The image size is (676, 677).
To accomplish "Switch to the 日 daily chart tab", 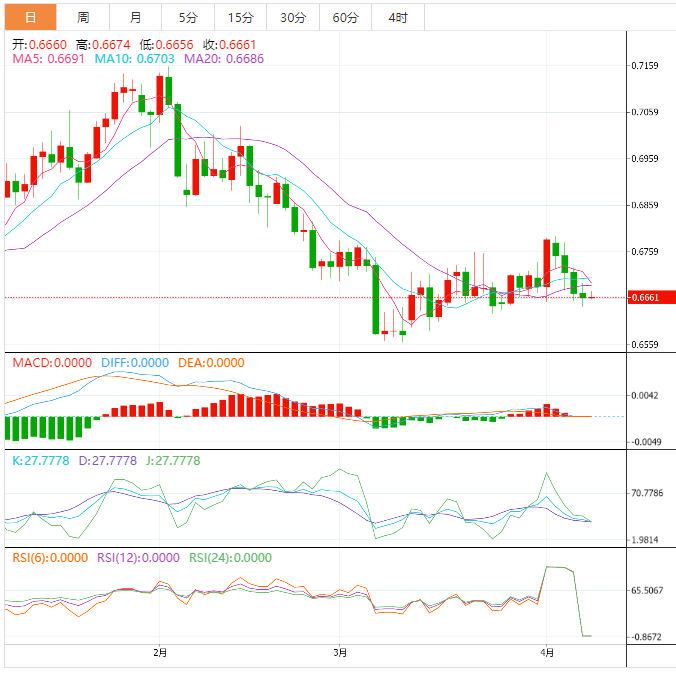I will click(x=30, y=18).
